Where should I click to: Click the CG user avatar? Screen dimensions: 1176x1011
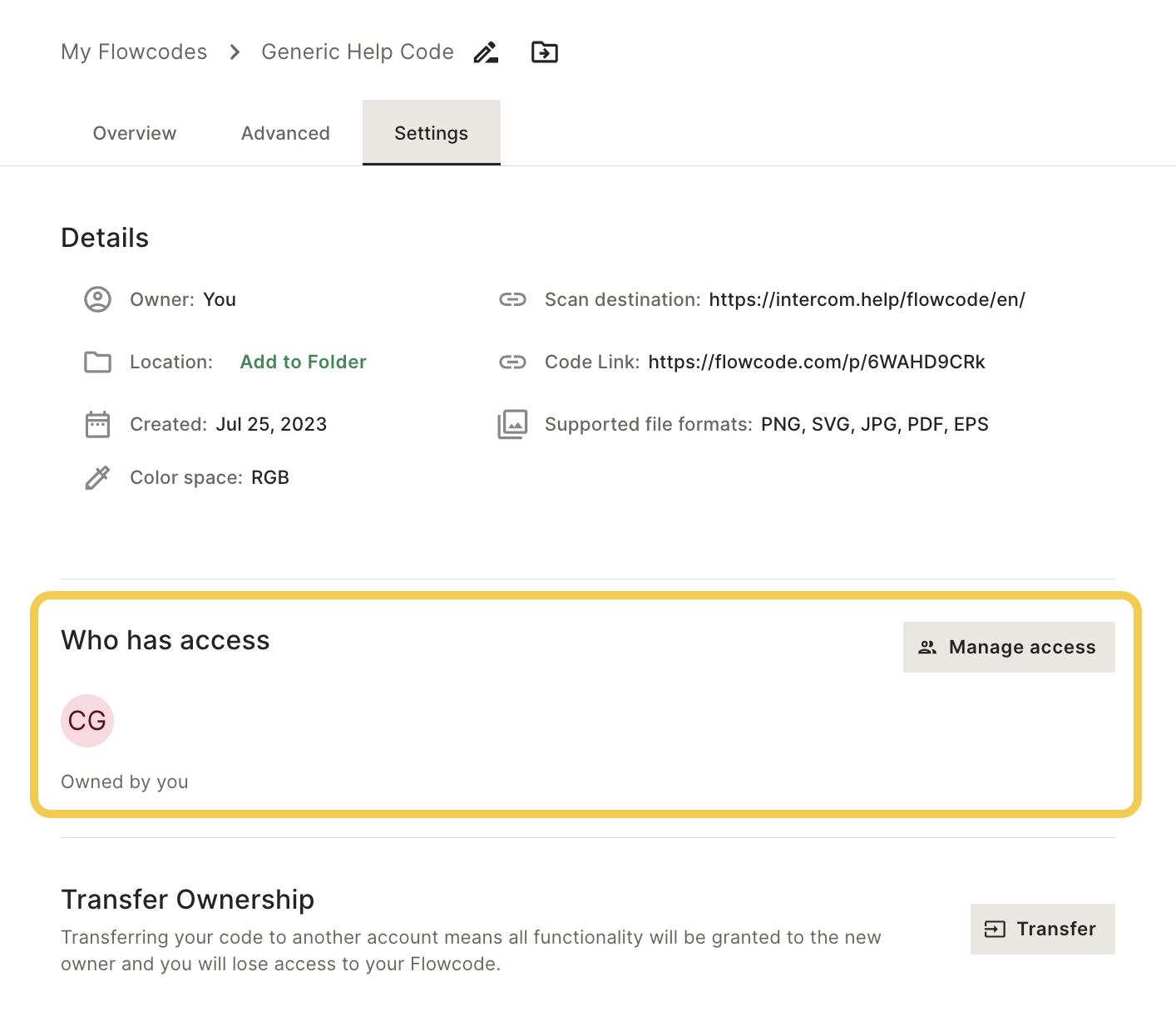(87, 721)
